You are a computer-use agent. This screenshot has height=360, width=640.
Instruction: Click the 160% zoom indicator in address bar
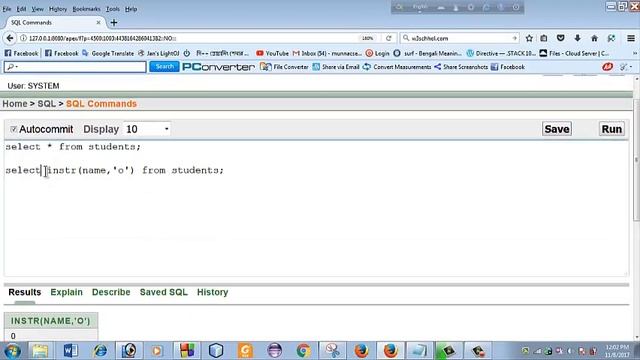pos(367,38)
